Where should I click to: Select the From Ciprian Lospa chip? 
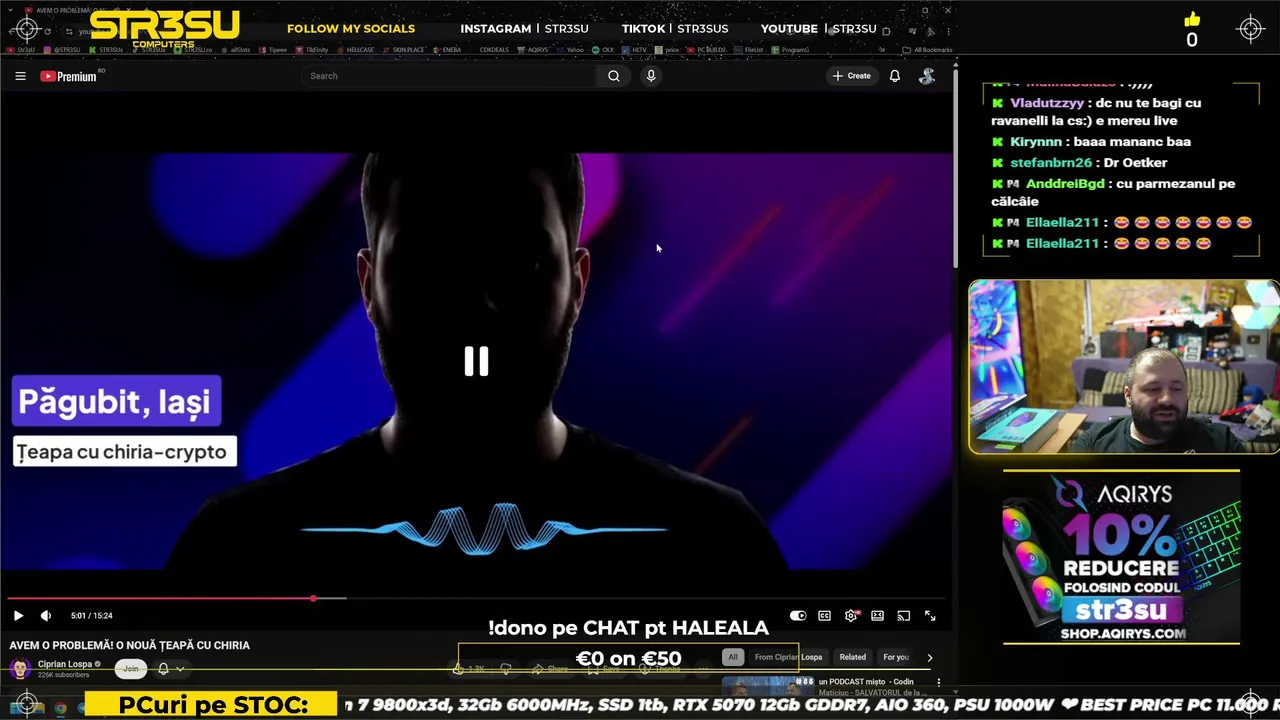788,657
